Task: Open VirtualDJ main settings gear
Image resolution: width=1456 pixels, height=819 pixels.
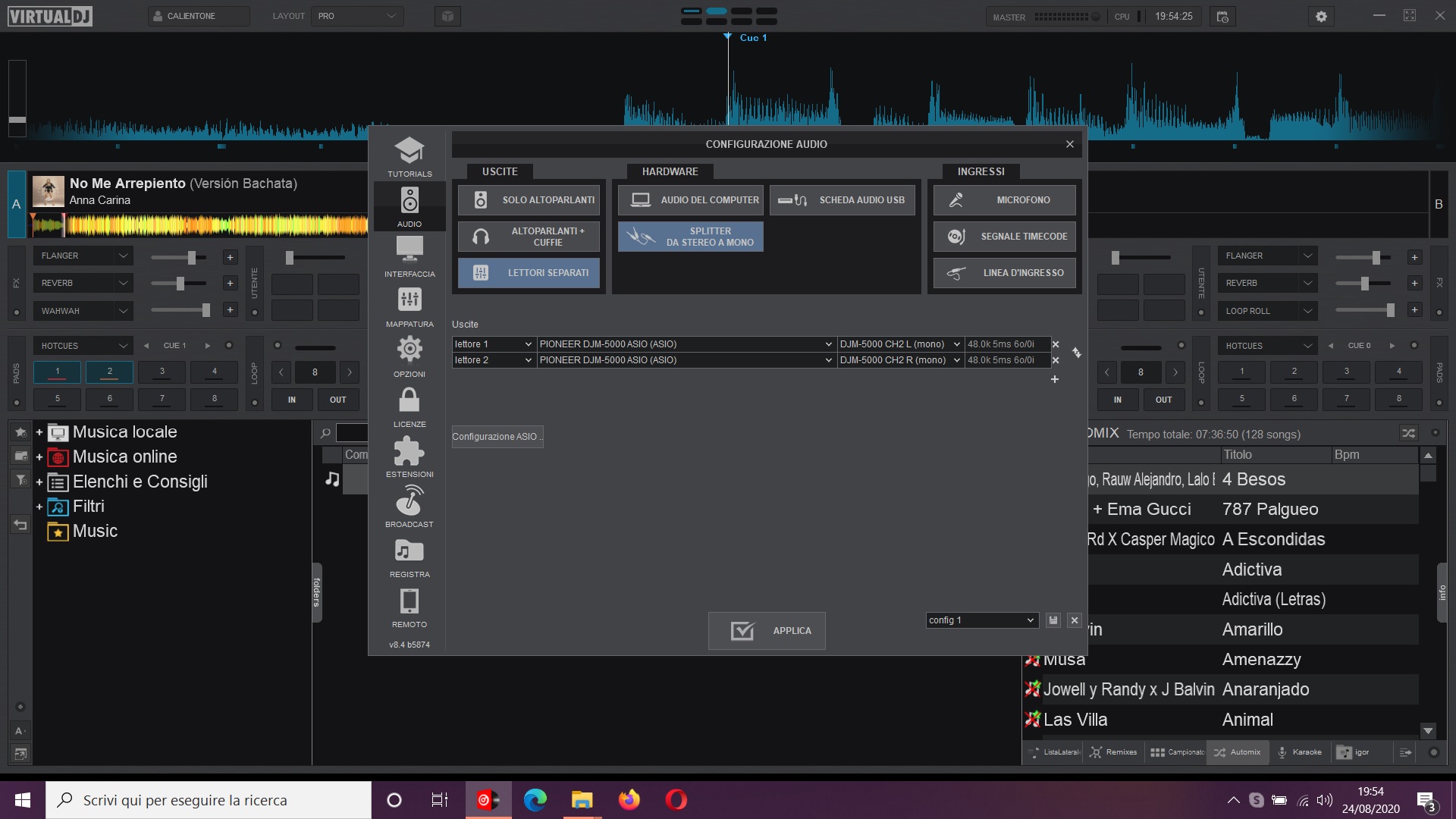Action: click(1320, 16)
